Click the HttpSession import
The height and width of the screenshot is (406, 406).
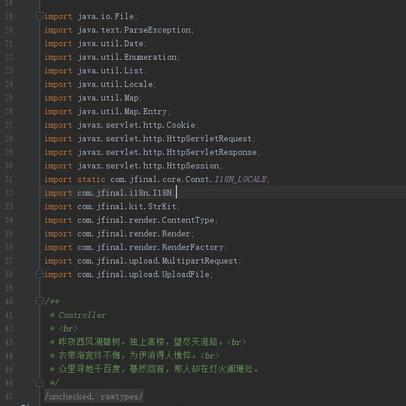[133, 166]
